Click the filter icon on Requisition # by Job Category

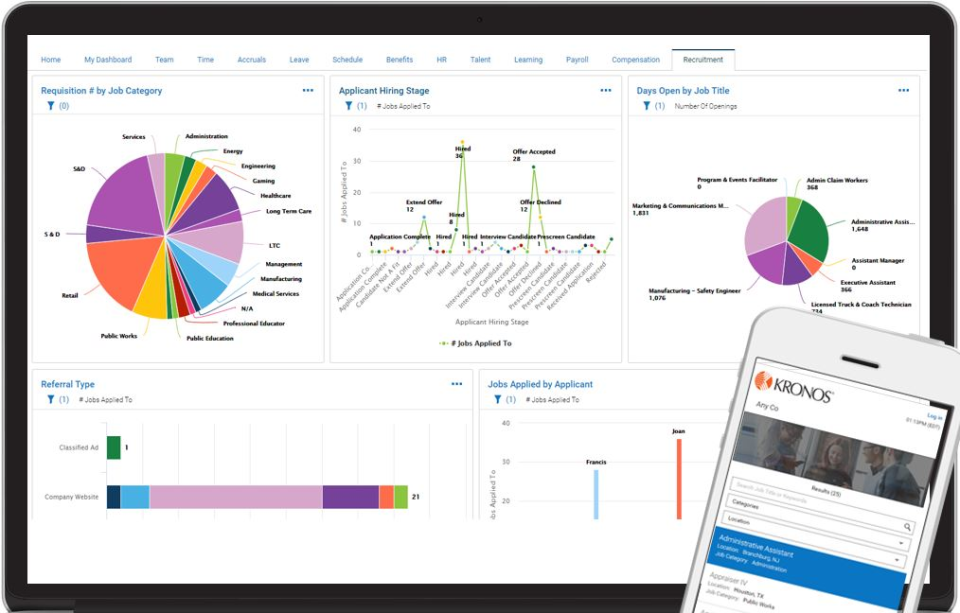(49, 103)
